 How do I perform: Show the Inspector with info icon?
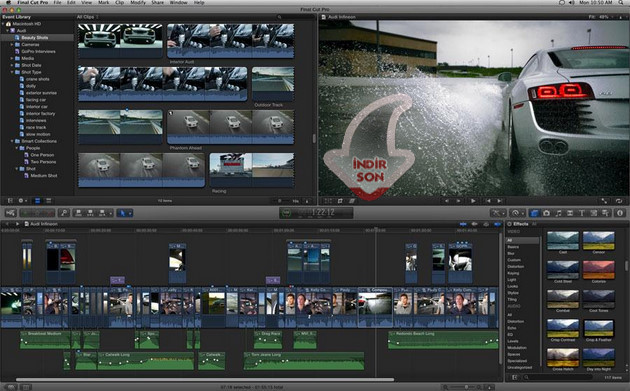(x=620, y=213)
